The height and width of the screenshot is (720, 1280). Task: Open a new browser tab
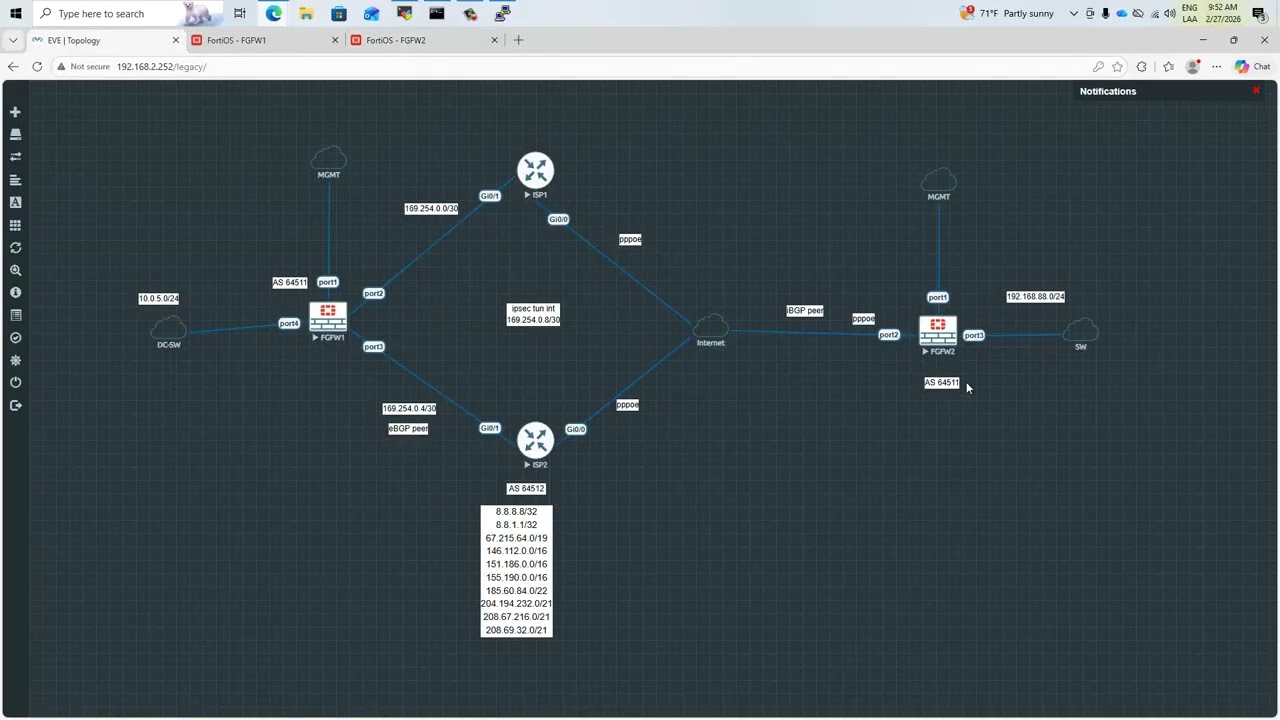point(518,40)
